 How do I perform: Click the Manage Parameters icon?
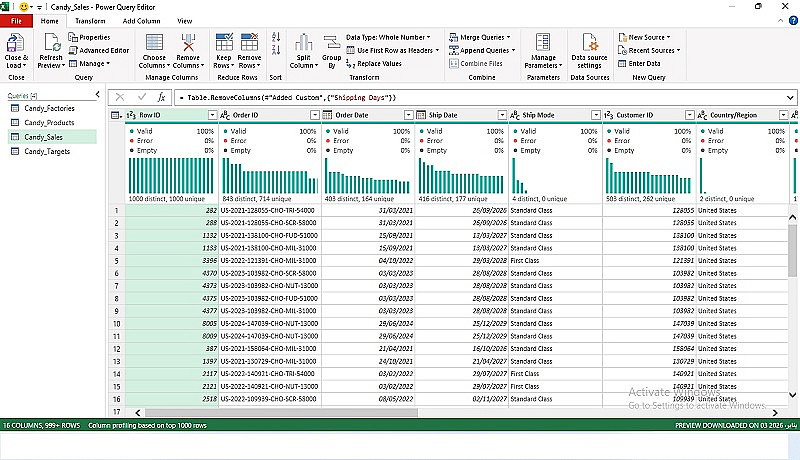[x=542, y=42]
